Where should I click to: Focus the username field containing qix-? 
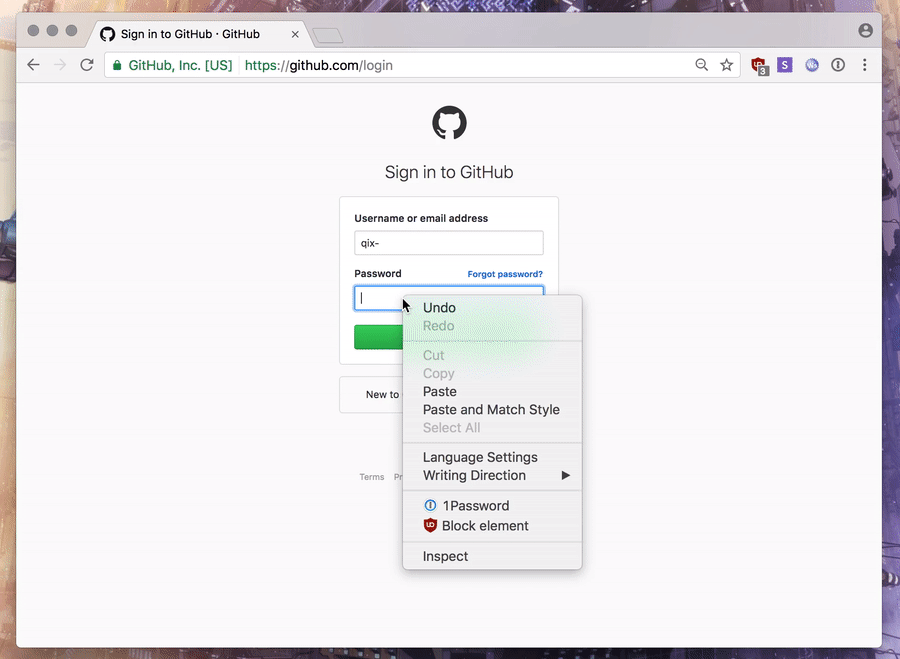pos(449,243)
